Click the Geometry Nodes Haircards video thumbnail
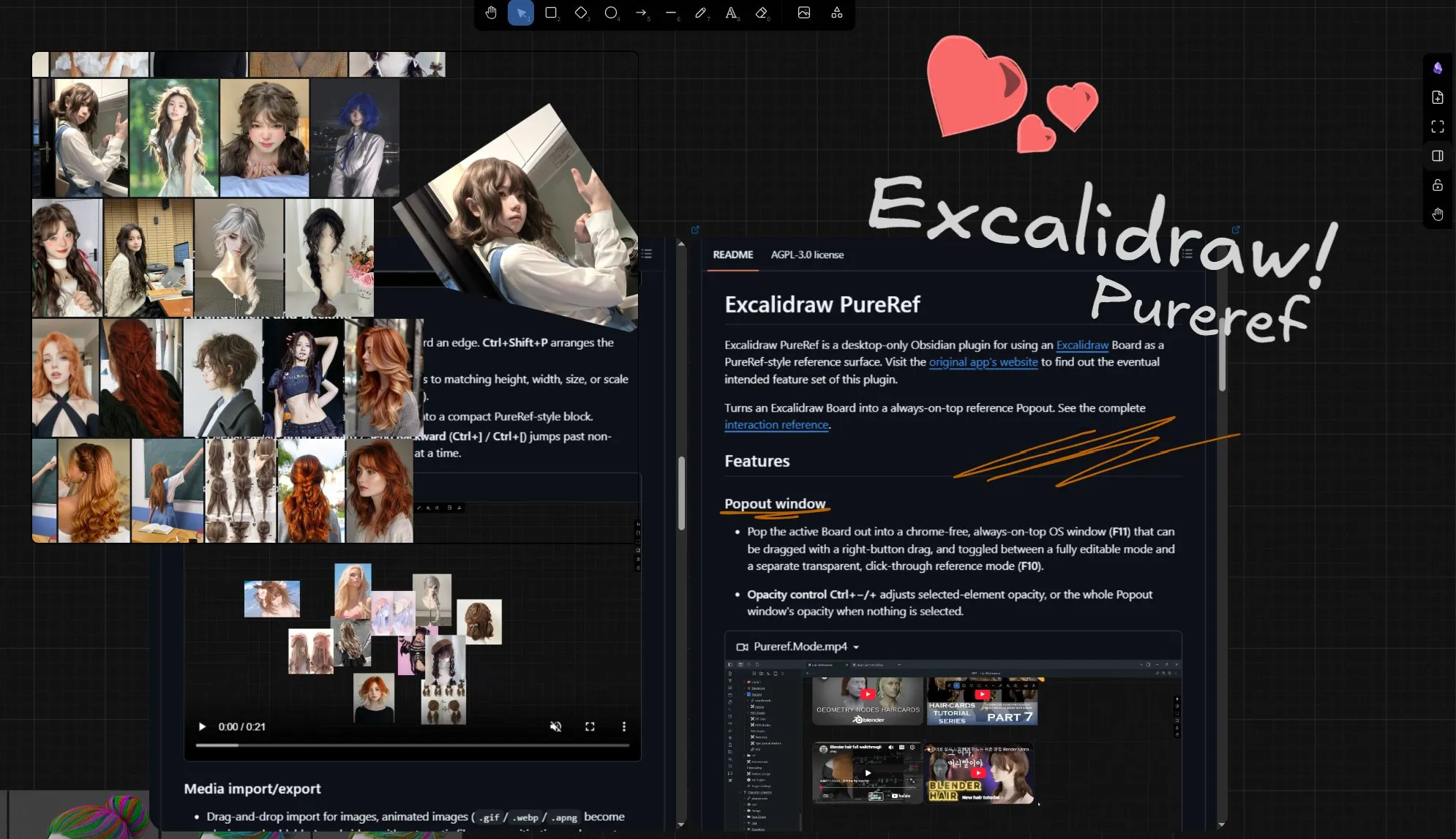The width and height of the screenshot is (1456, 839). (x=868, y=701)
